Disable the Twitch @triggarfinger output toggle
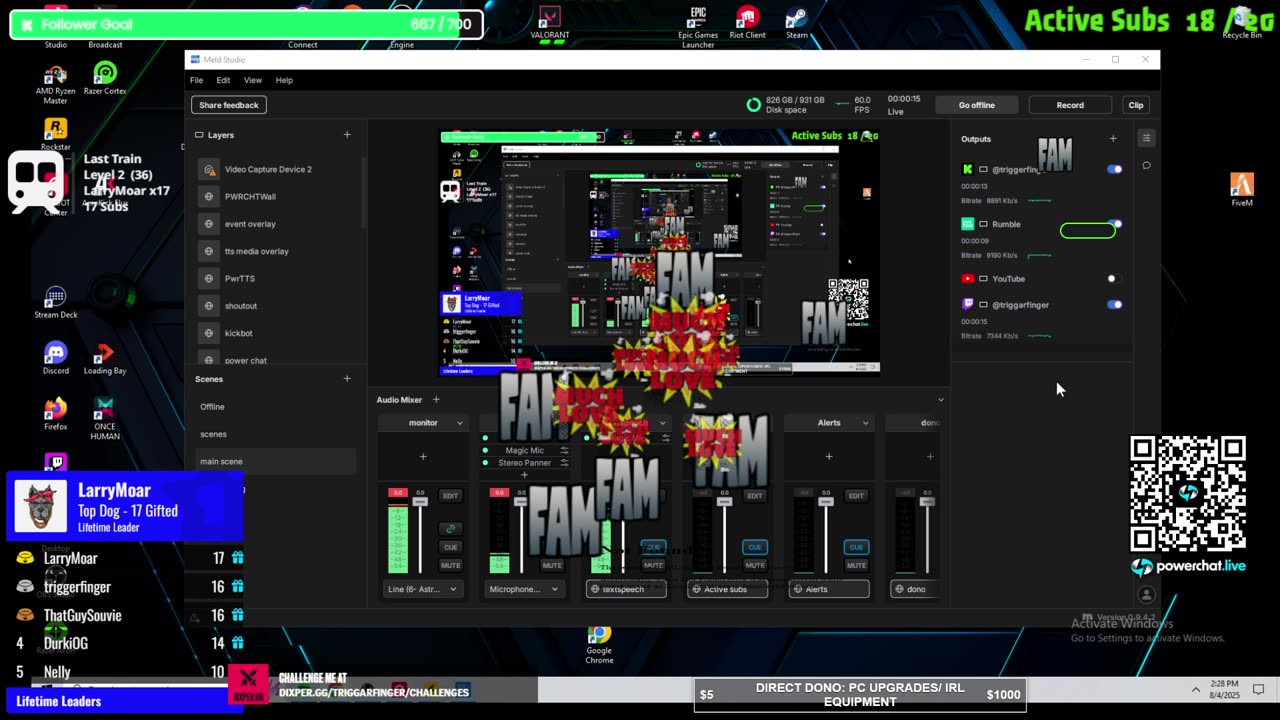Image resolution: width=1280 pixels, height=720 pixels. tap(1114, 305)
